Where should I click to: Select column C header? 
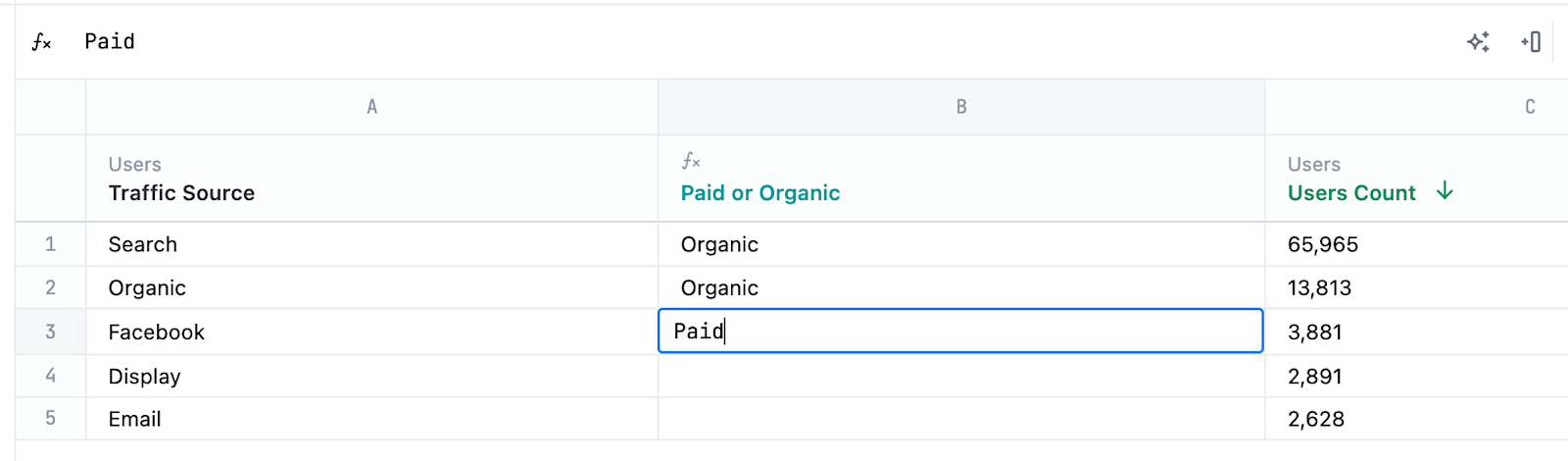pyautogui.click(x=1529, y=107)
